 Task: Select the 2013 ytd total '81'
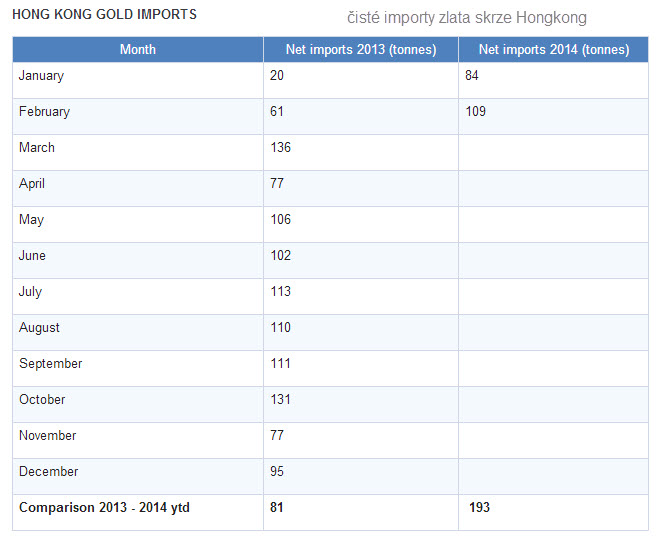pyautogui.click(x=277, y=508)
